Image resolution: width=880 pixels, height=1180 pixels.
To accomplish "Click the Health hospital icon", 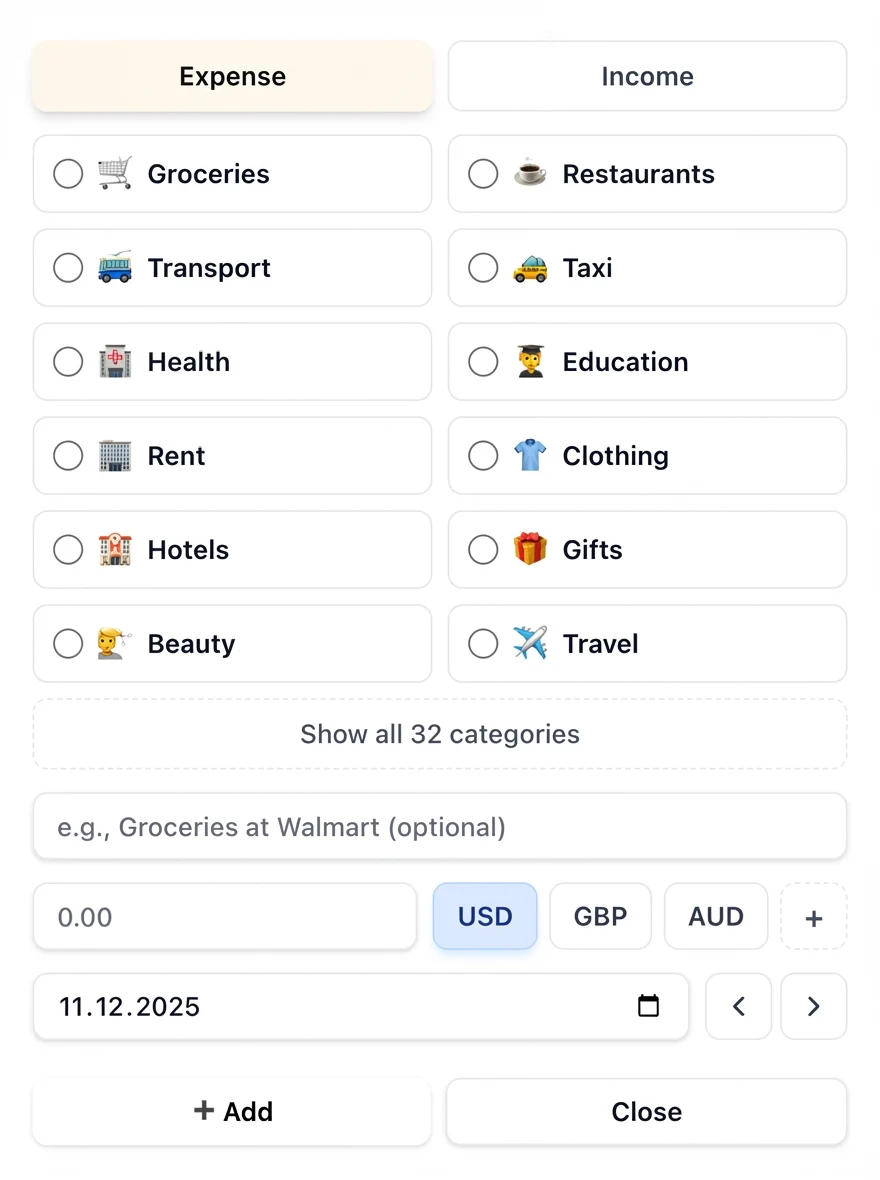I will click(x=115, y=361).
